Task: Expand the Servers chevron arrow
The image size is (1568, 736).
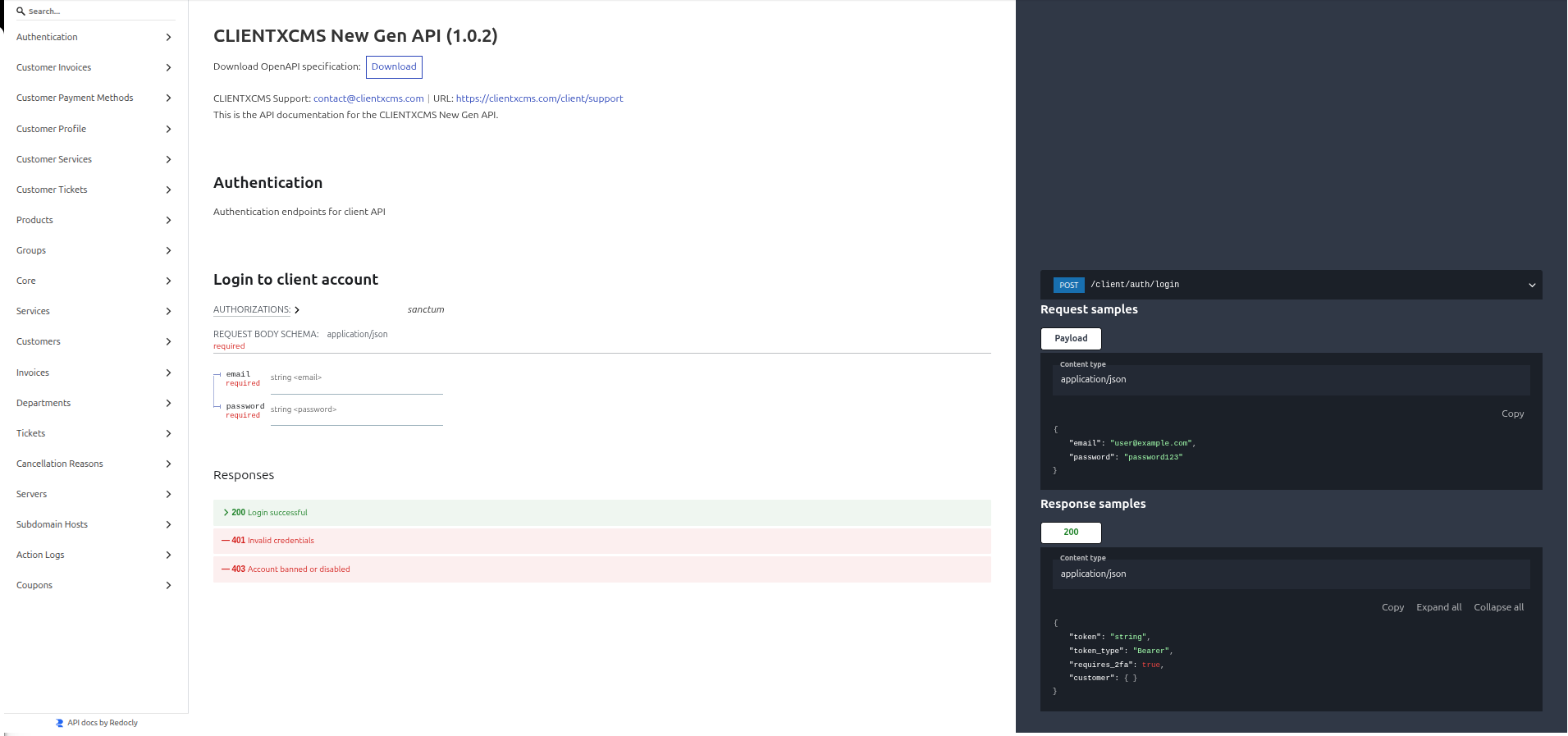Action: point(168,494)
